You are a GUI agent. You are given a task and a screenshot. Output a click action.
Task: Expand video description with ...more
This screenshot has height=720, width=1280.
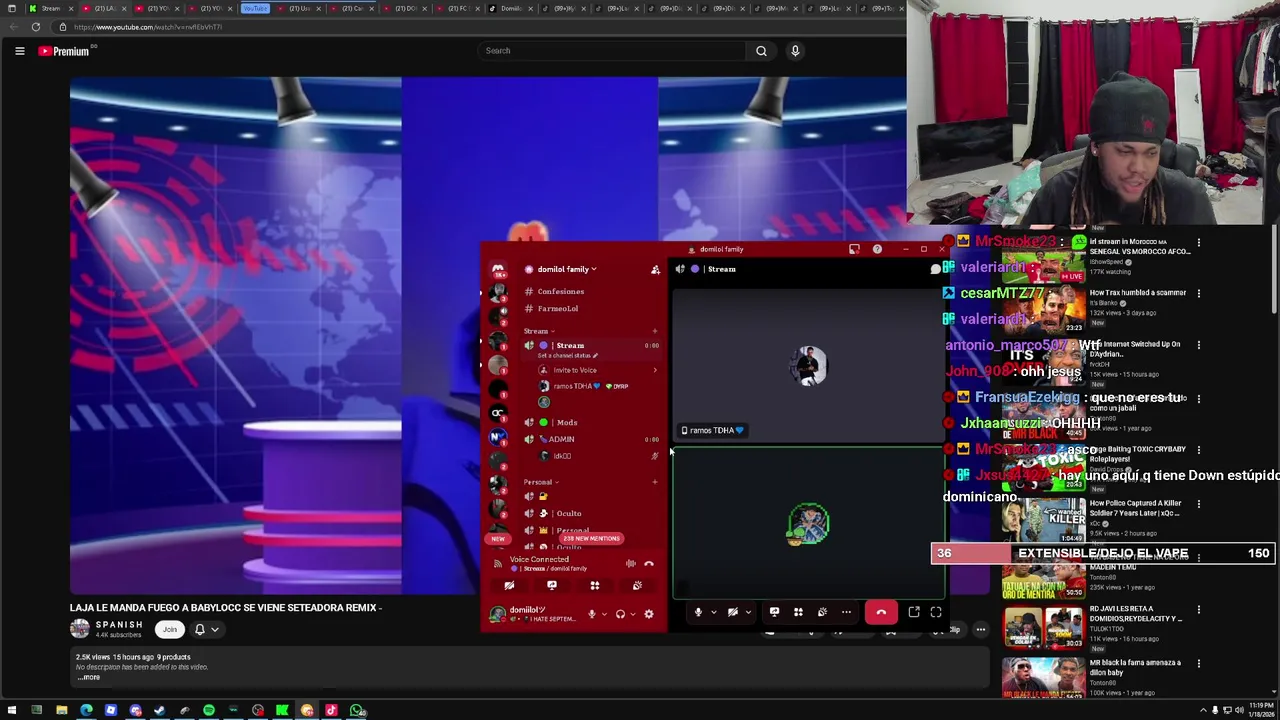coord(89,677)
